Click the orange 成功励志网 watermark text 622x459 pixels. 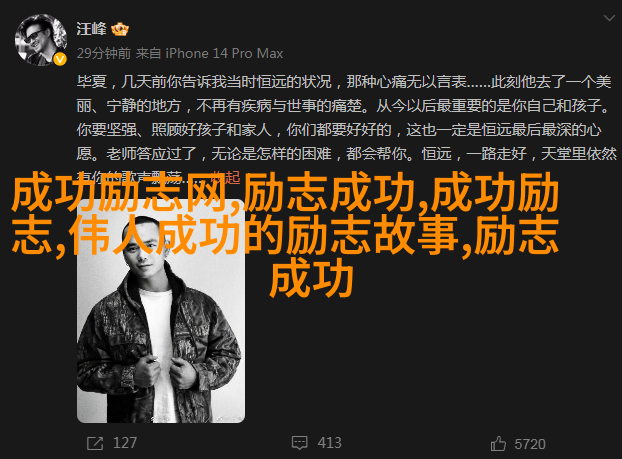pyautogui.click(x=120, y=193)
